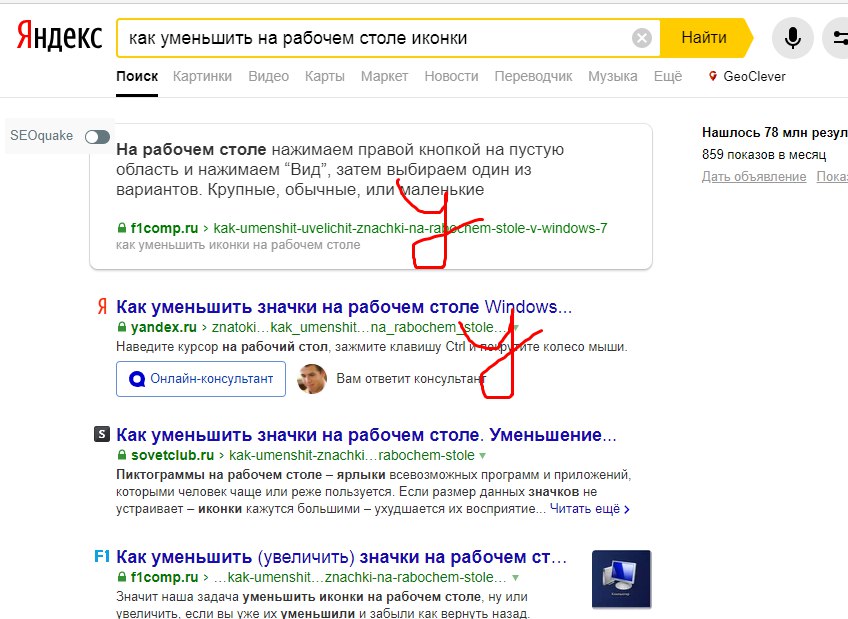
Task: Click the lock icon beside f1comp.ru in featured snippet
Action: [x=122, y=228]
